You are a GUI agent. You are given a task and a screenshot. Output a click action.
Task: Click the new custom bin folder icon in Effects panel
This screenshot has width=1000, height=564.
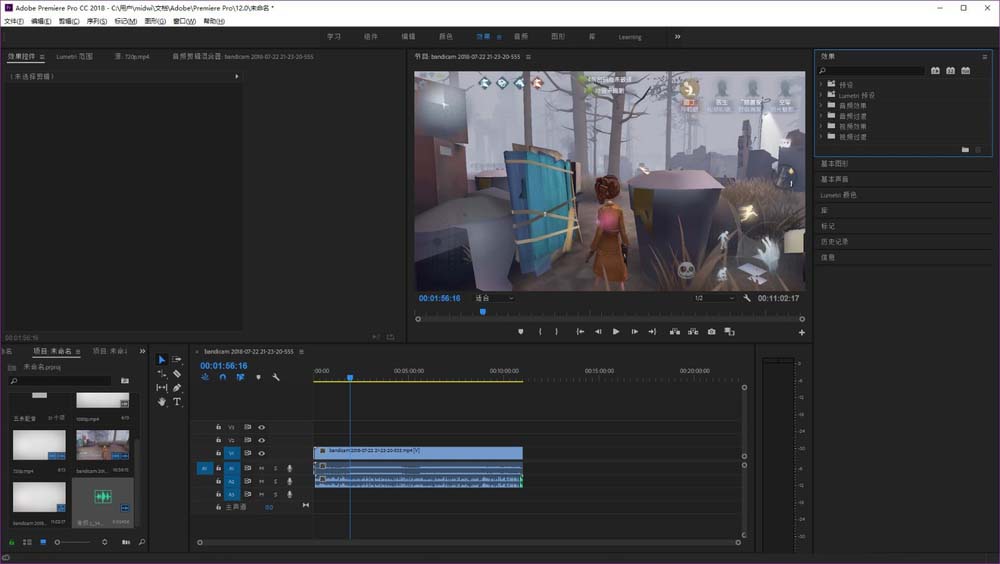pyautogui.click(x=965, y=149)
